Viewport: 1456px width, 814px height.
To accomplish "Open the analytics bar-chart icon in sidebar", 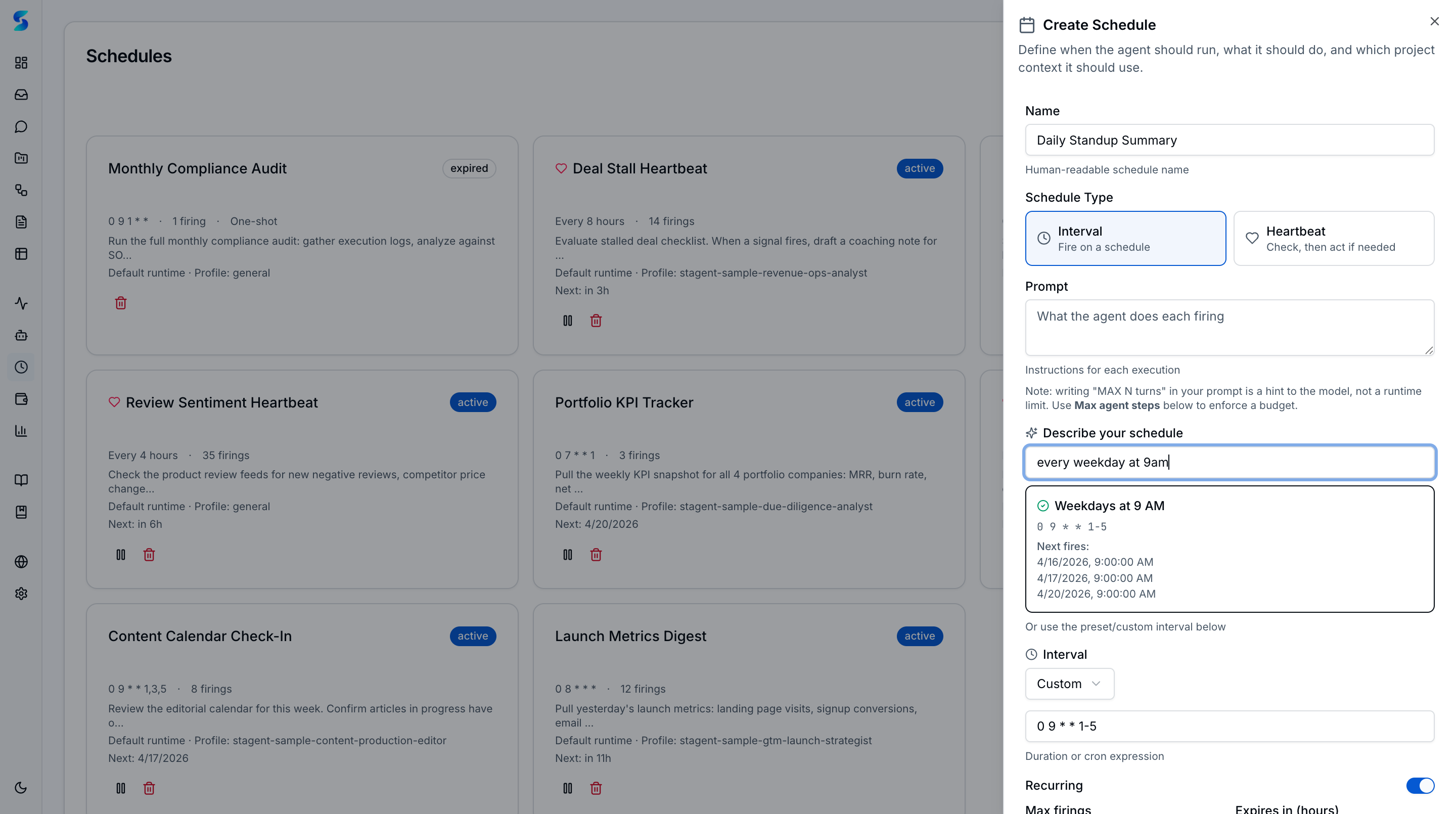I will click(x=21, y=431).
